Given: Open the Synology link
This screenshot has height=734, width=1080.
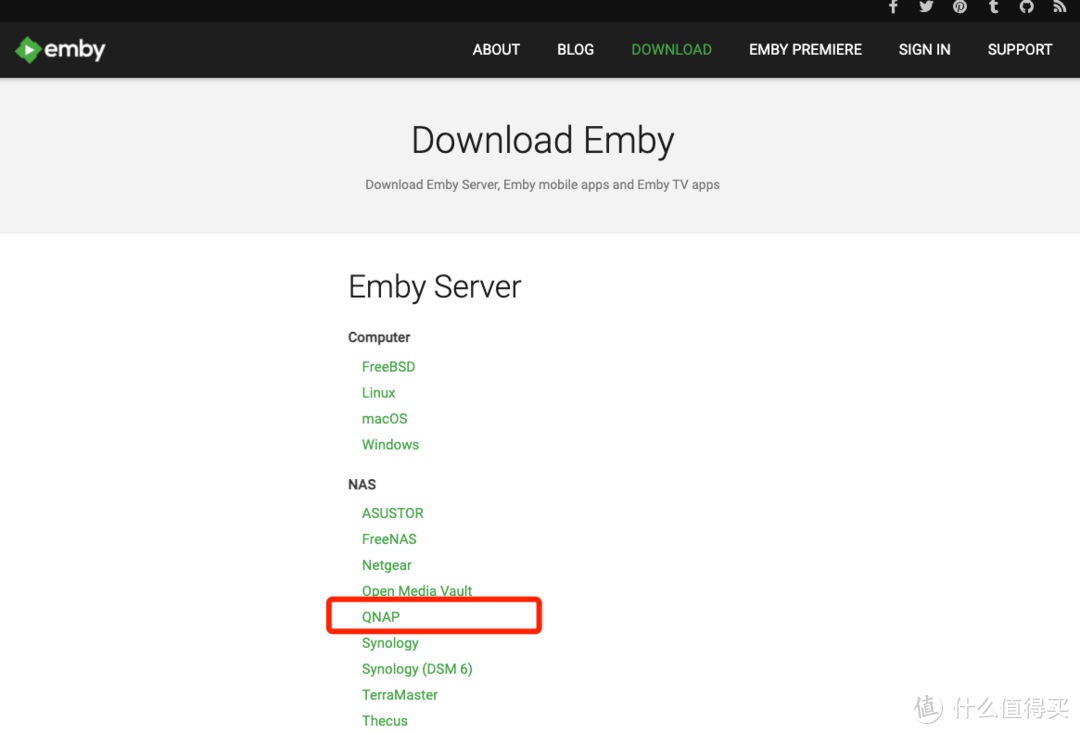Looking at the screenshot, I should [390, 643].
